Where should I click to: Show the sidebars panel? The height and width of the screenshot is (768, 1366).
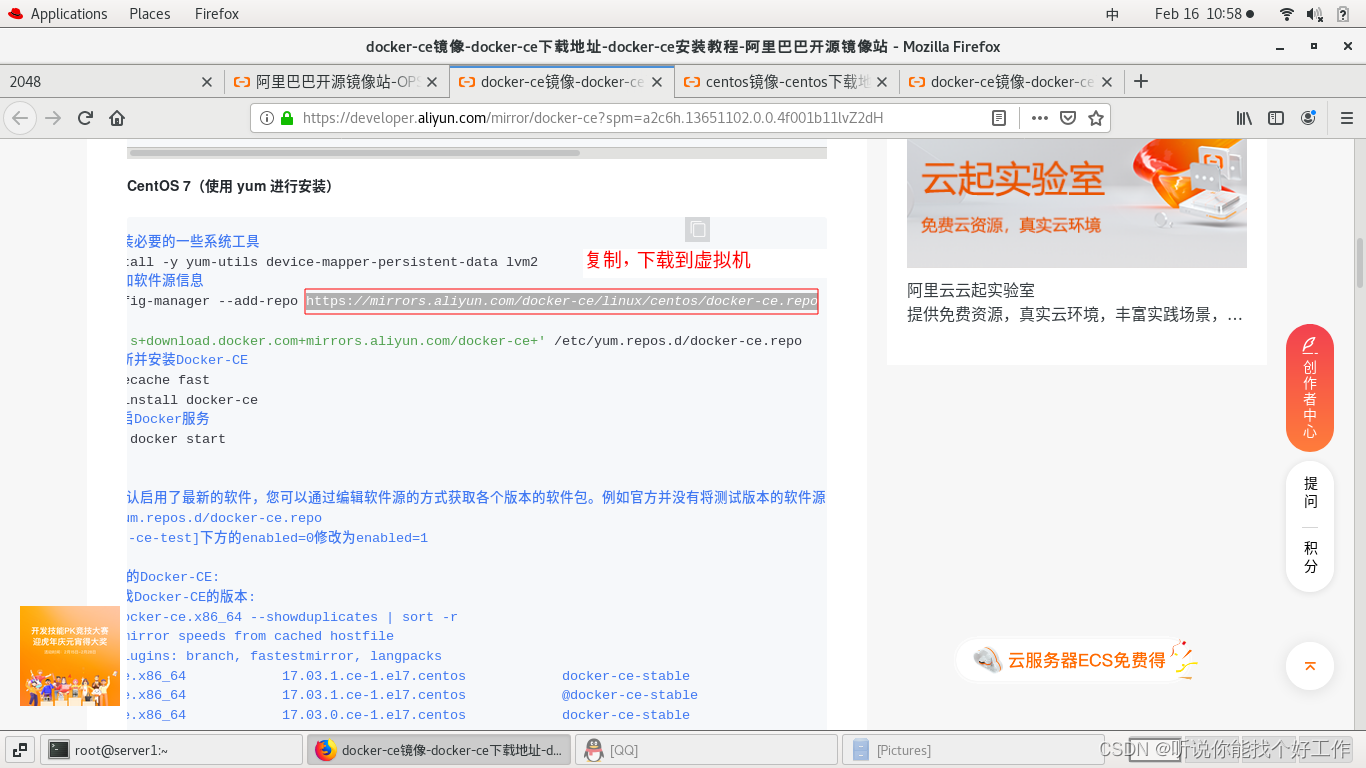1276,118
